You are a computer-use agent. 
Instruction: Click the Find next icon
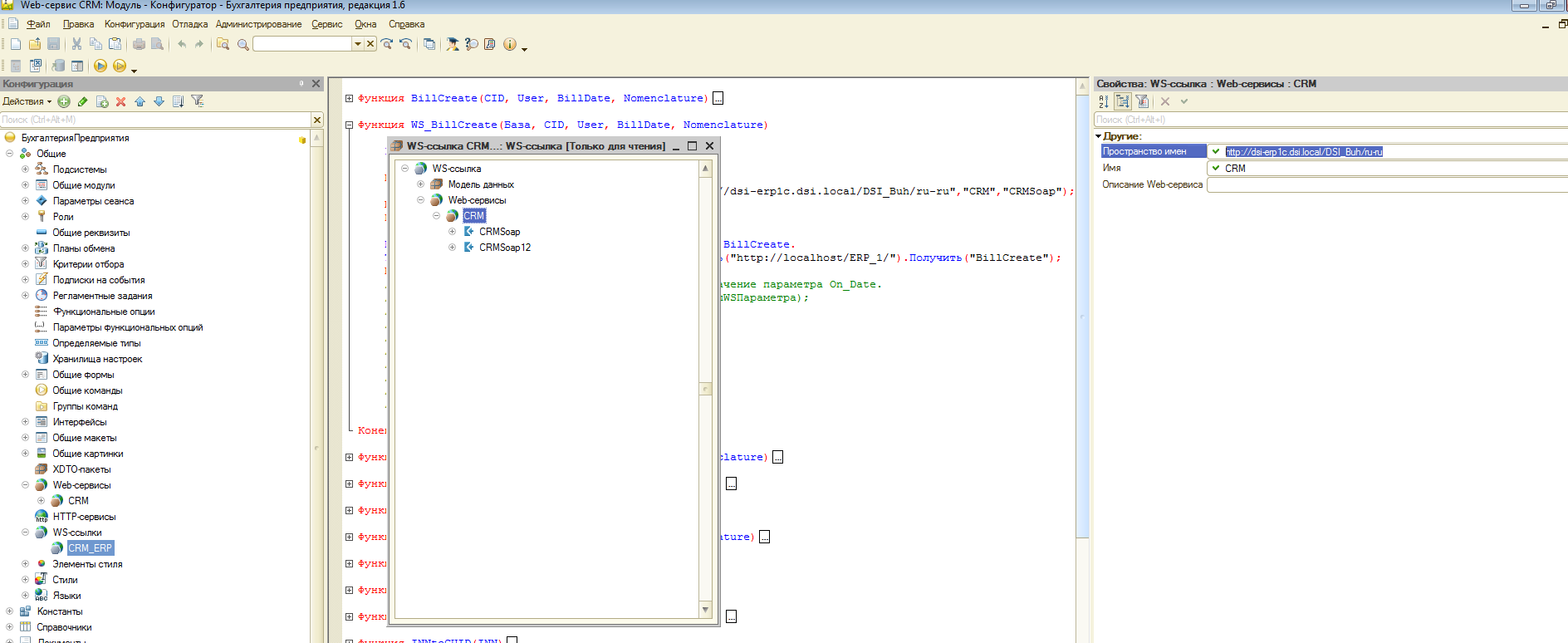387,44
